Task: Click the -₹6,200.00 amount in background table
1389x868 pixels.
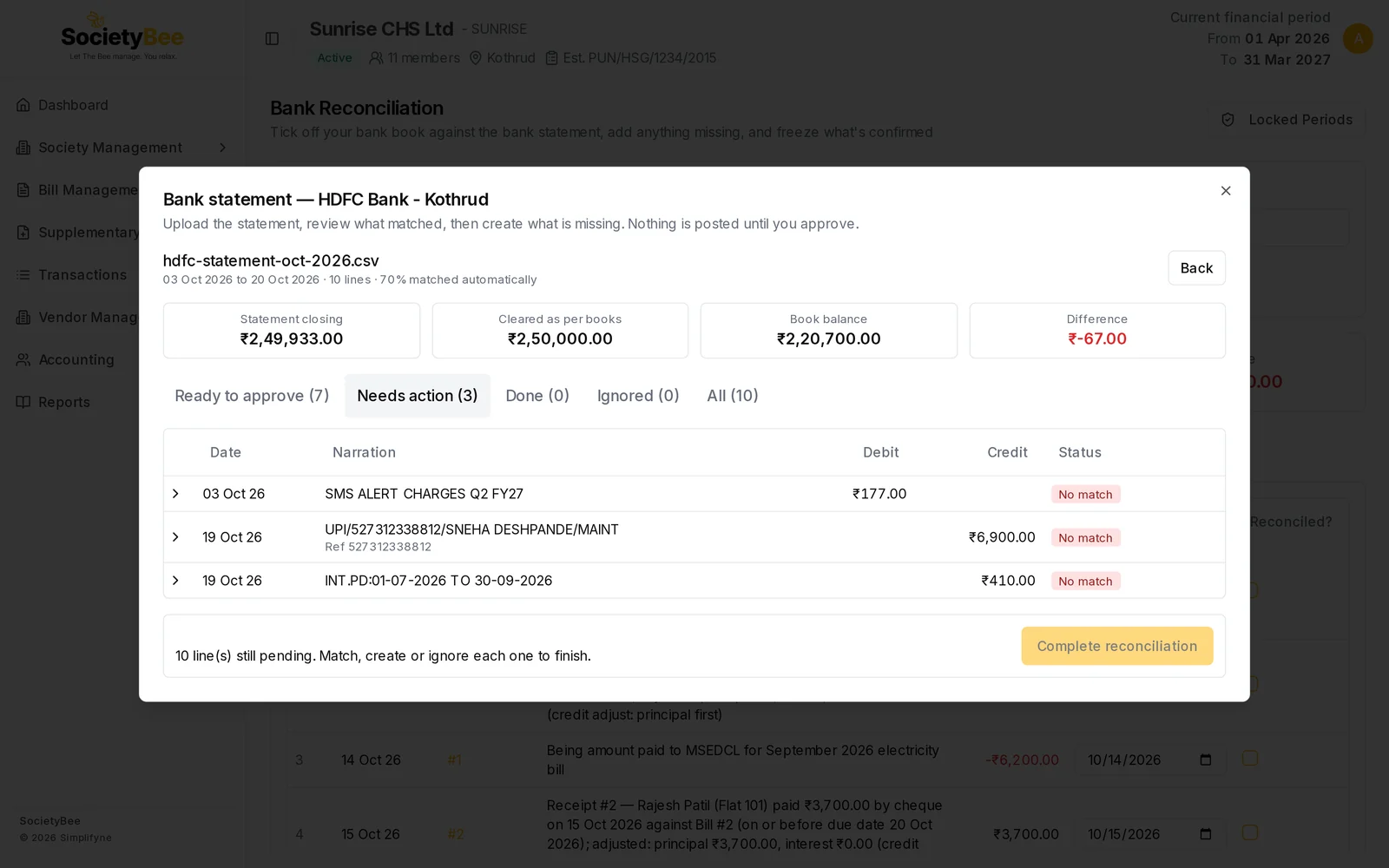Action: 1022,760
